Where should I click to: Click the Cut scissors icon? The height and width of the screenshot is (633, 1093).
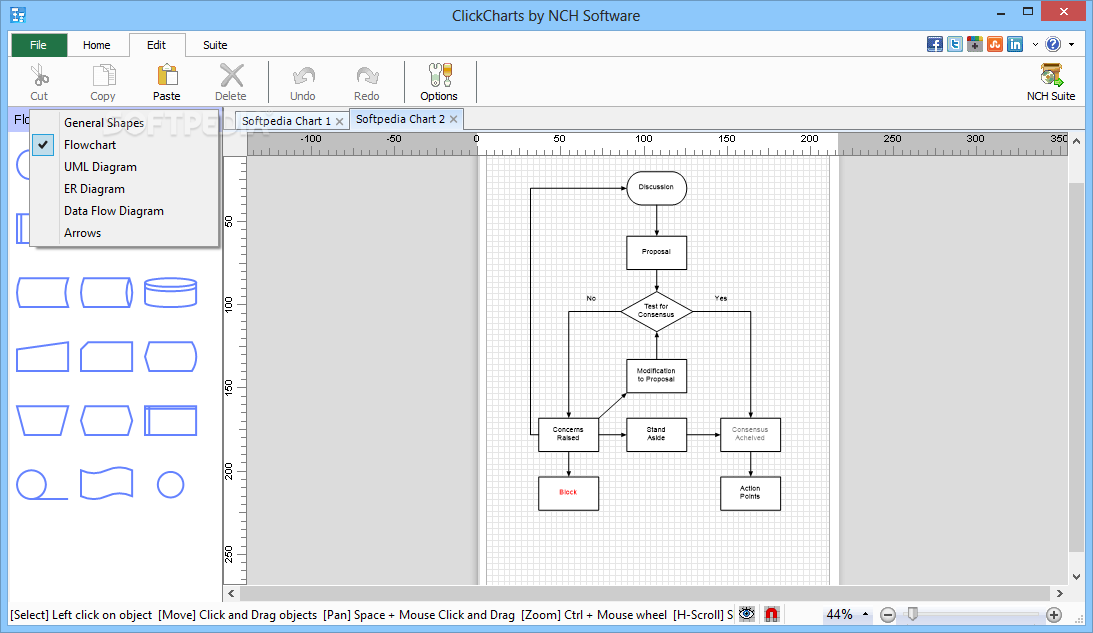(x=39, y=75)
